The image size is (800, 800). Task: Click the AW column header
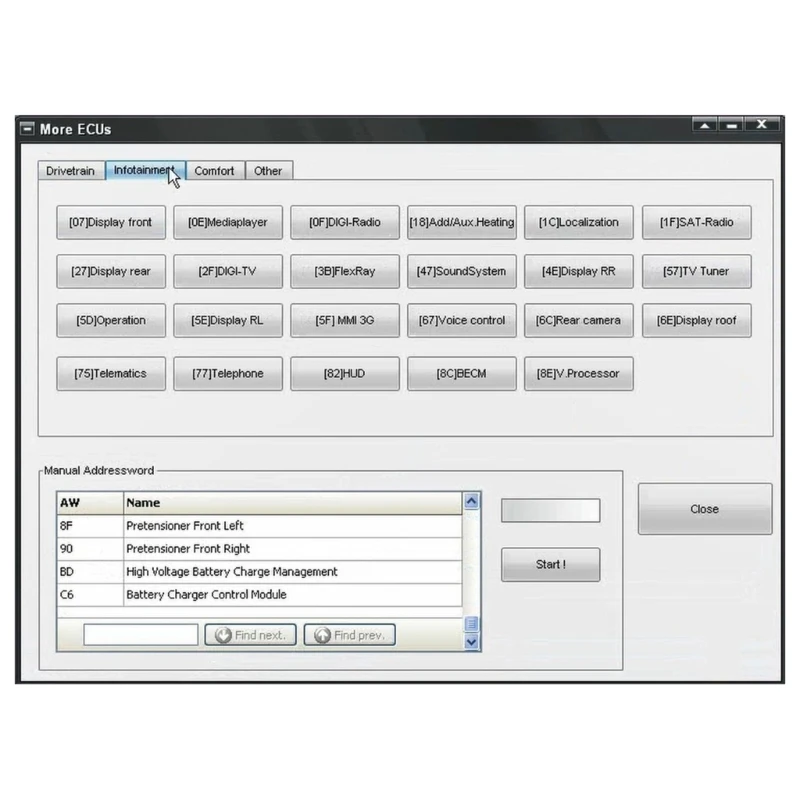[x=90, y=503]
